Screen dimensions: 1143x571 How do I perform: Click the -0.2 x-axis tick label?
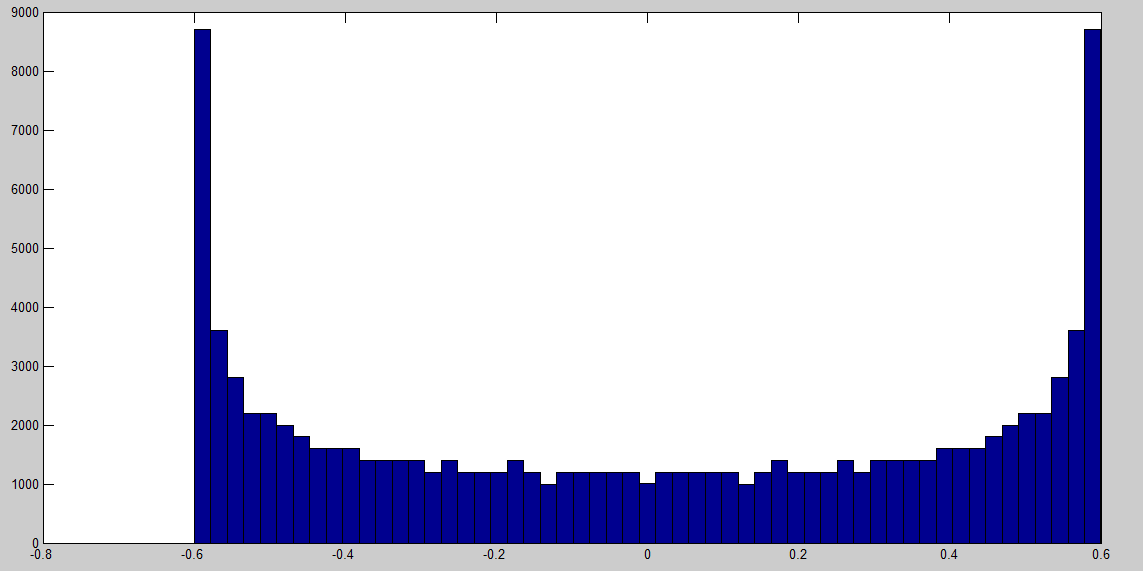494,555
